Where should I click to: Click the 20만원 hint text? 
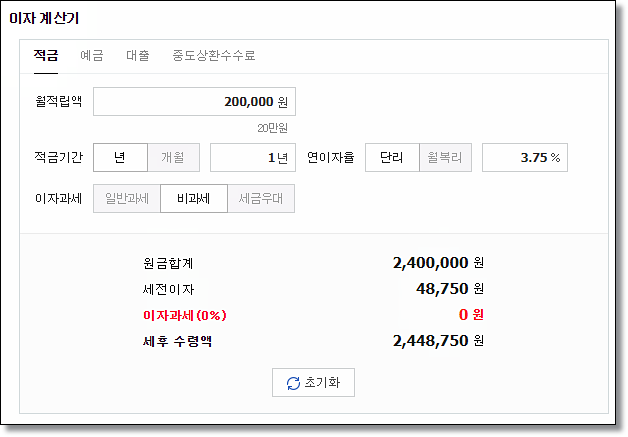pos(272,128)
